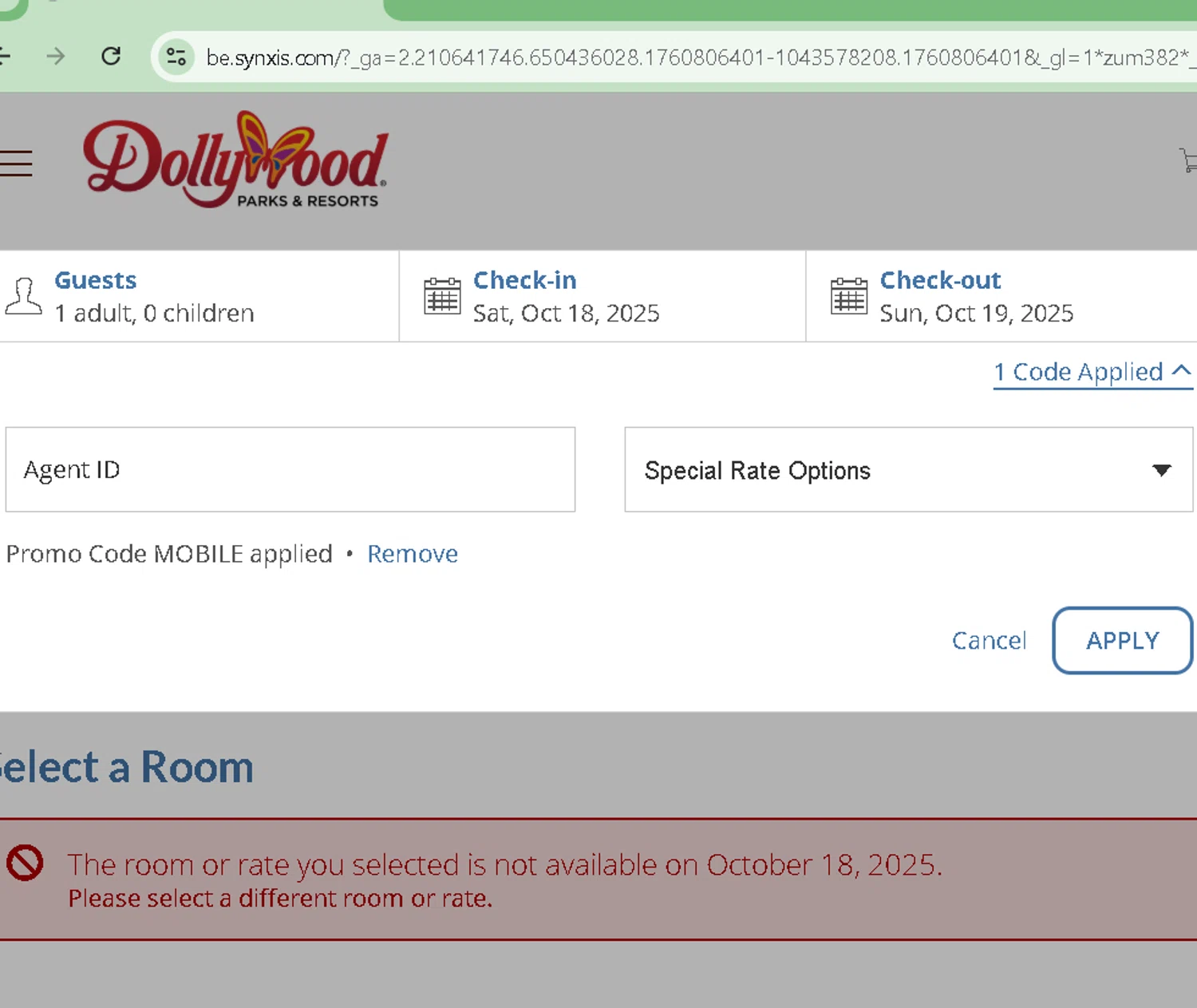The width and height of the screenshot is (1197, 1008).
Task: Click the APPLY button
Action: [x=1123, y=640]
